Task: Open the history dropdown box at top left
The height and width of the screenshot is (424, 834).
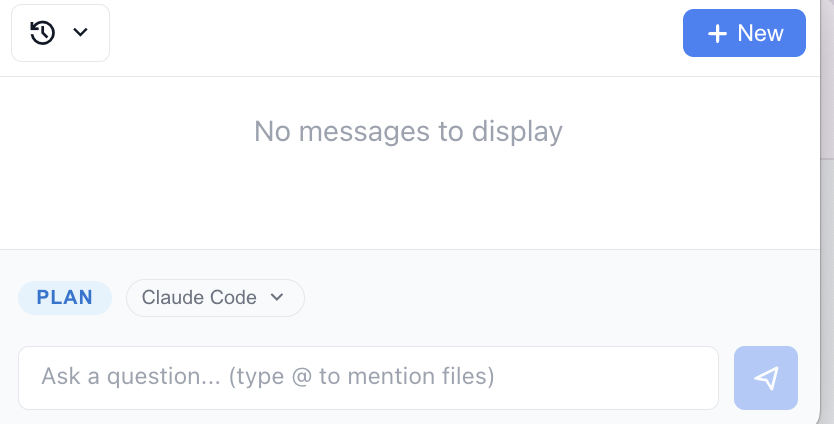Action: [60, 33]
